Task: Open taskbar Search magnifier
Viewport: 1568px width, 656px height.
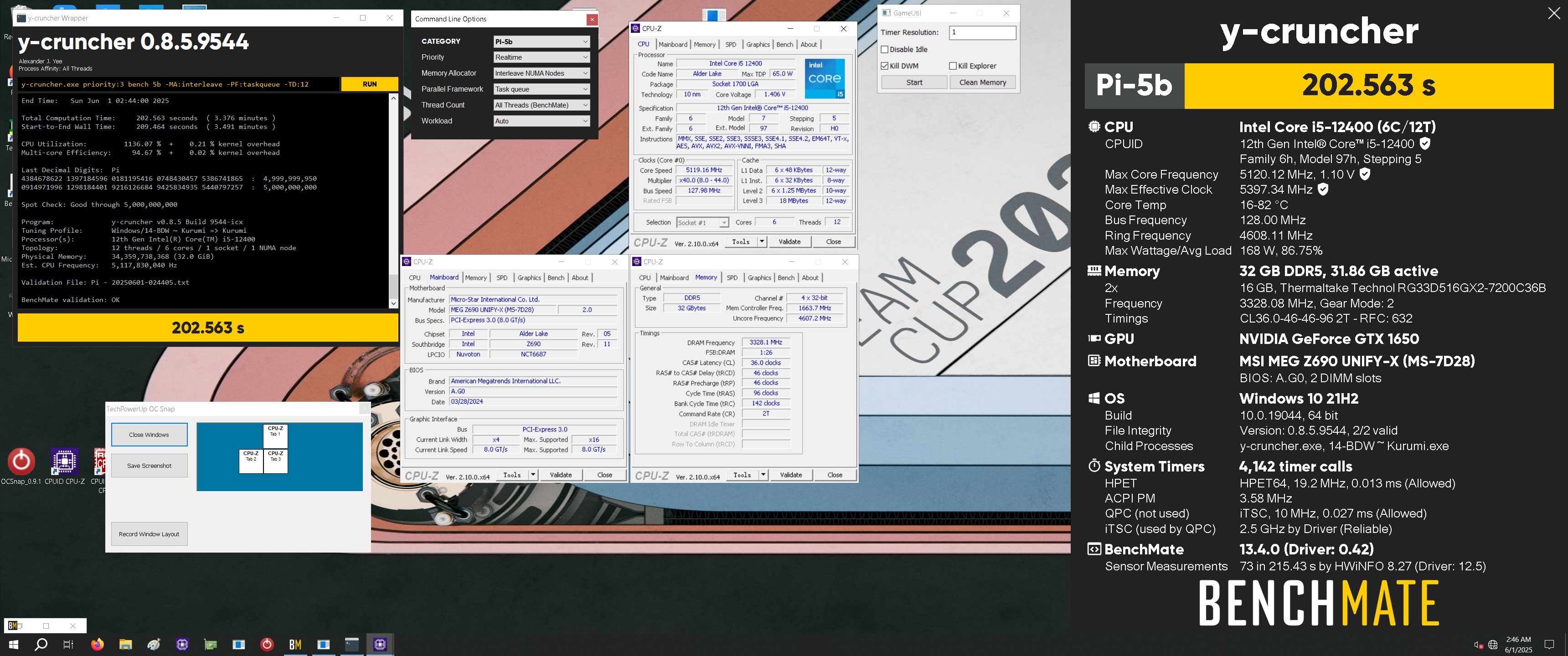Action: tap(41, 645)
